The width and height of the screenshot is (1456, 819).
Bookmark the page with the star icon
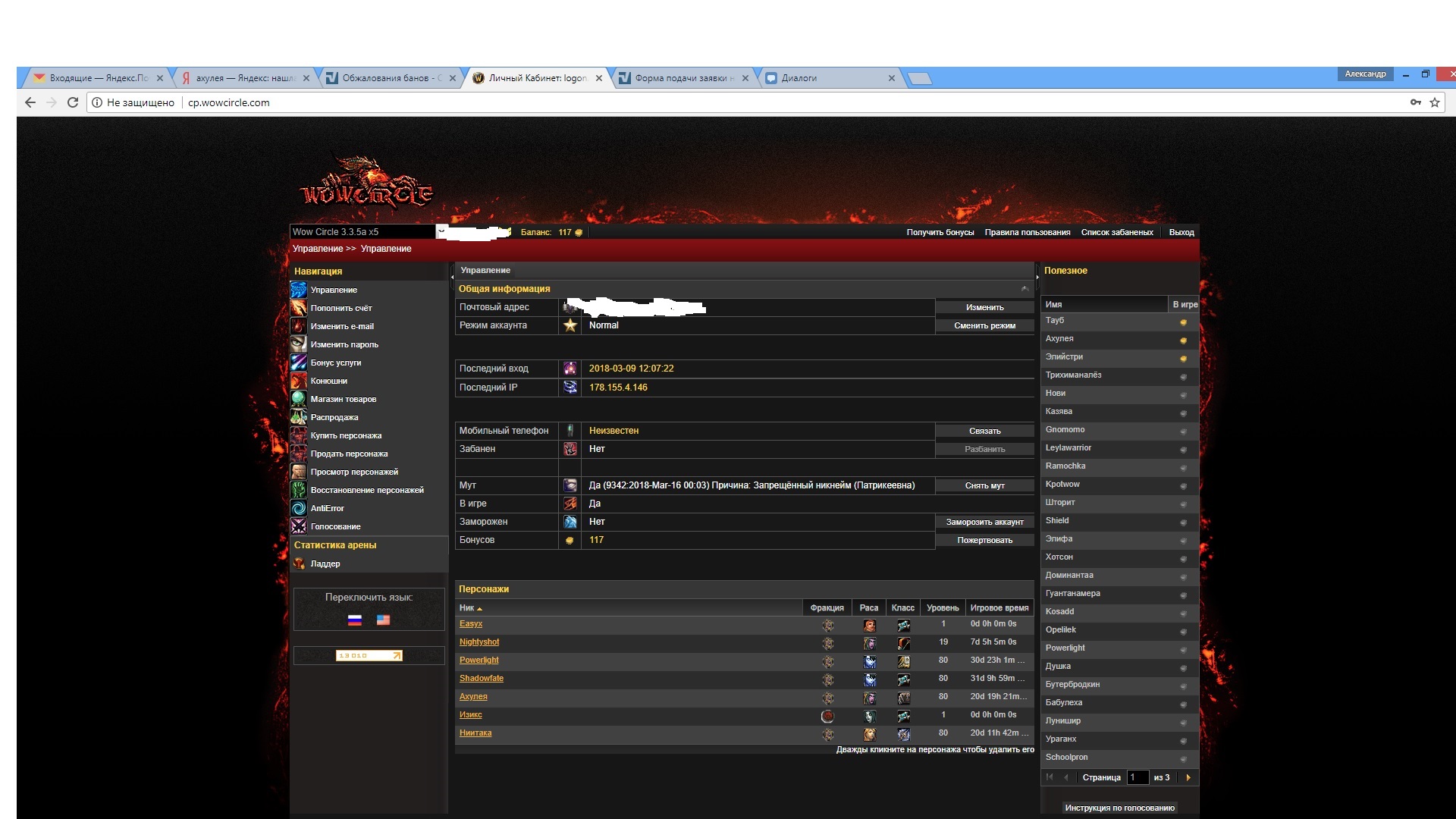[1435, 102]
